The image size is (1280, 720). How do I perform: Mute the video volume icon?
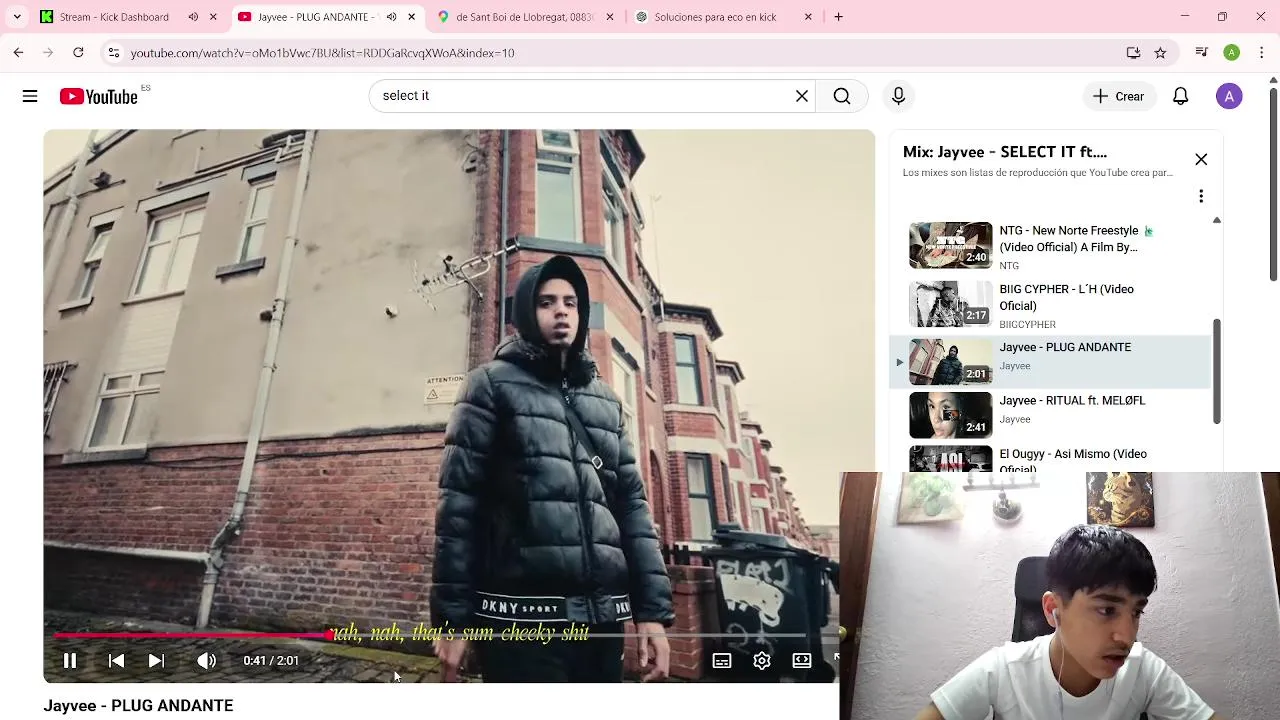coord(206,661)
